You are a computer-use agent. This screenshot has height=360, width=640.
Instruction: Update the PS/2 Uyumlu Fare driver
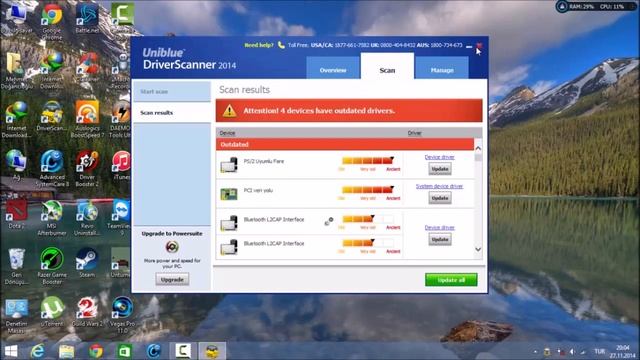[x=440, y=169]
